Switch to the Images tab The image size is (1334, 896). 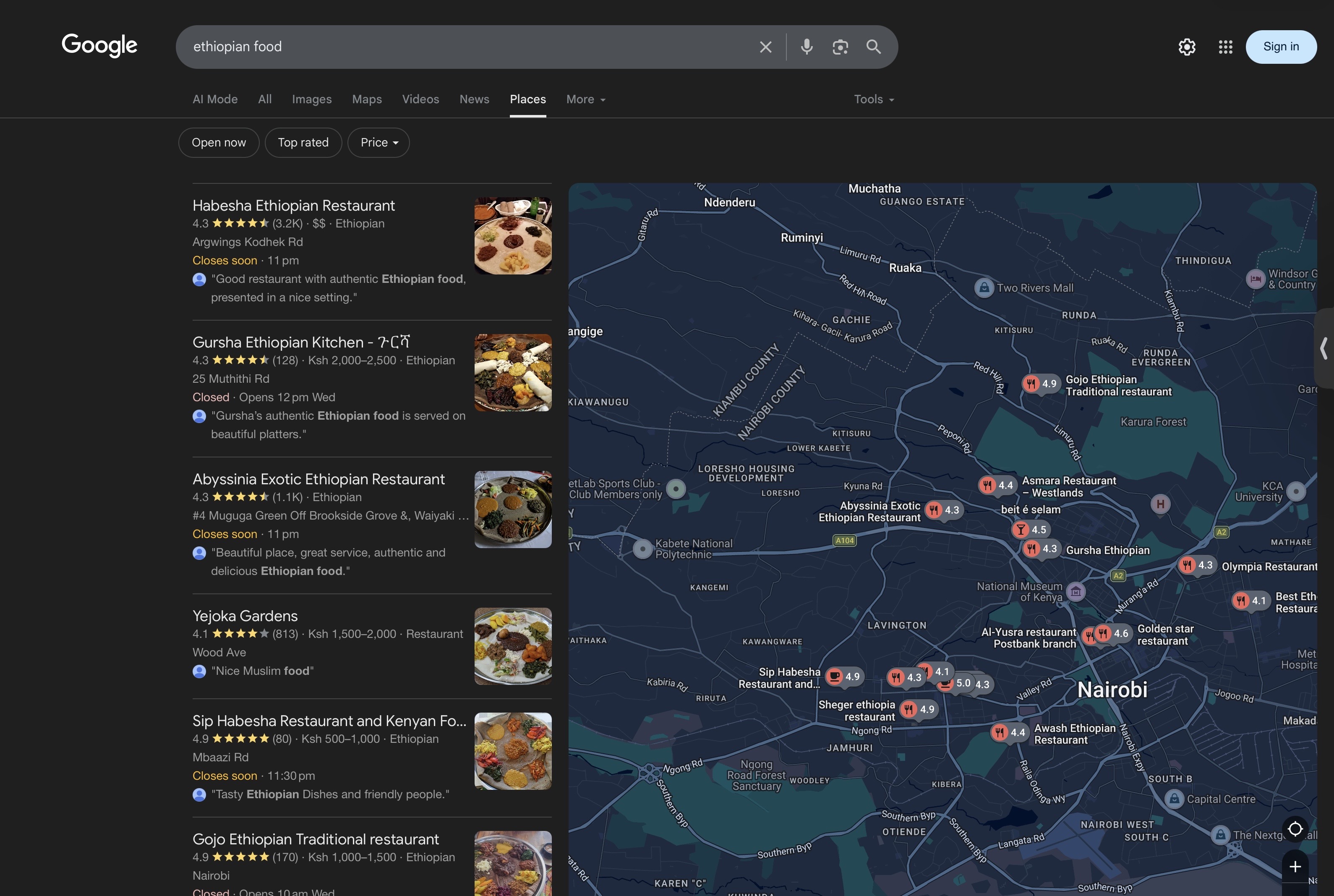point(311,99)
